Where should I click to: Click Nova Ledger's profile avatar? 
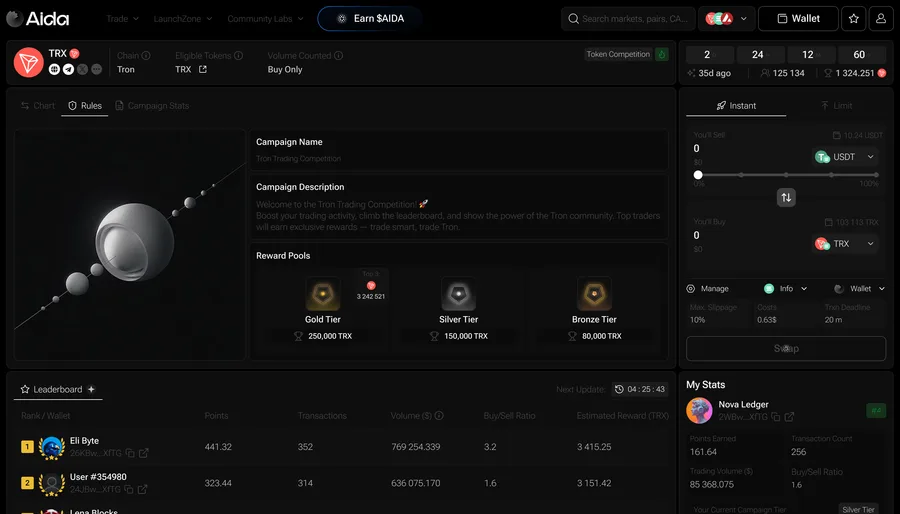pyautogui.click(x=699, y=410)
